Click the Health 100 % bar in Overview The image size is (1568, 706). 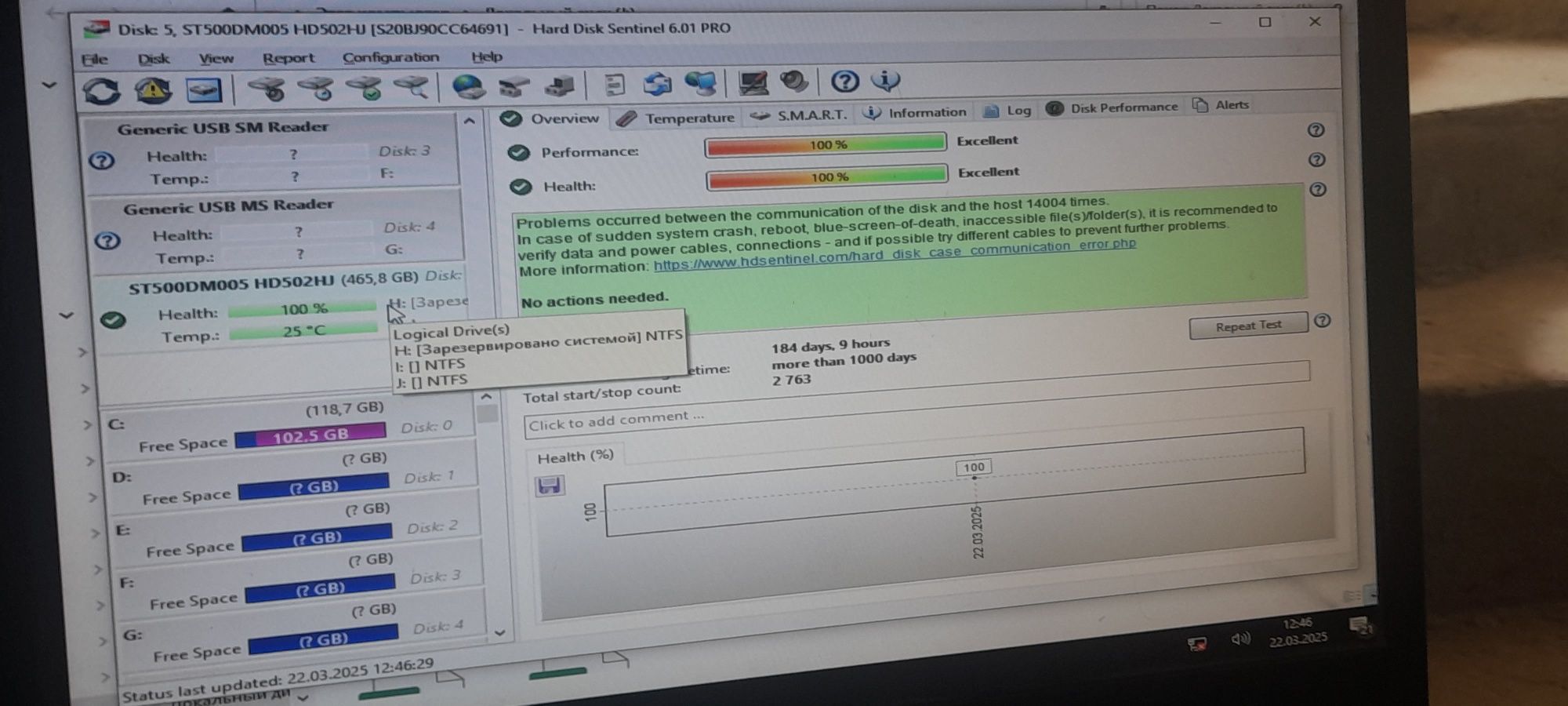[827, 177]
